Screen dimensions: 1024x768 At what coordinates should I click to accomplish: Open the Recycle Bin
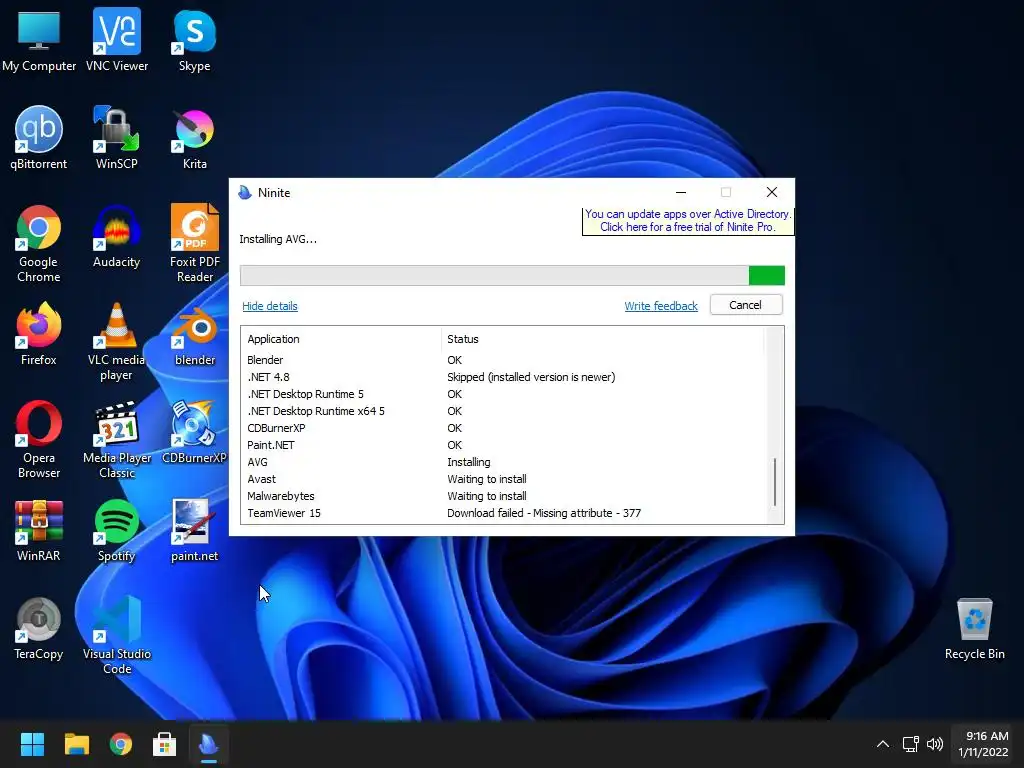point(974,628)
